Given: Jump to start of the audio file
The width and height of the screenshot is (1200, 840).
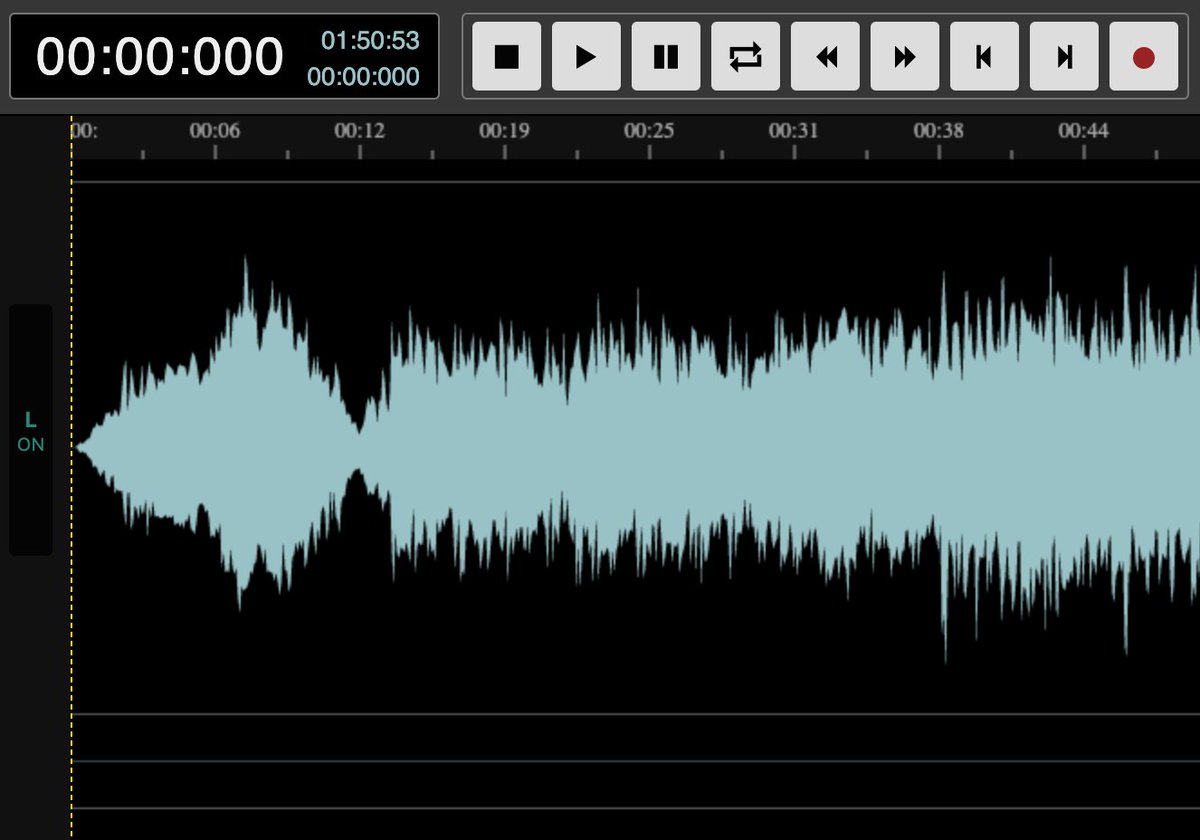Looking at the screenshot, I should (x=983, y=57).
